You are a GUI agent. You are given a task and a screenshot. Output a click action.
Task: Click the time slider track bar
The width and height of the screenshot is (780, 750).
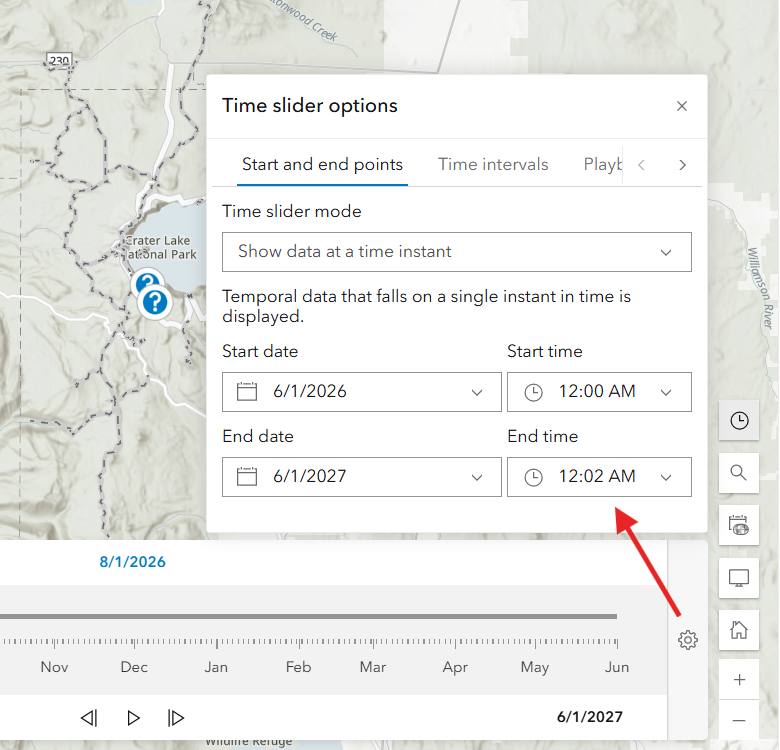pyautogui.click(x=308, y=616)
